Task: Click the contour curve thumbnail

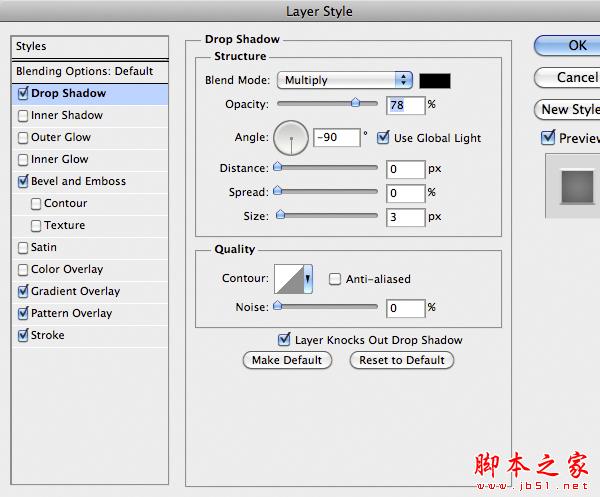Action: coord(289,279)
